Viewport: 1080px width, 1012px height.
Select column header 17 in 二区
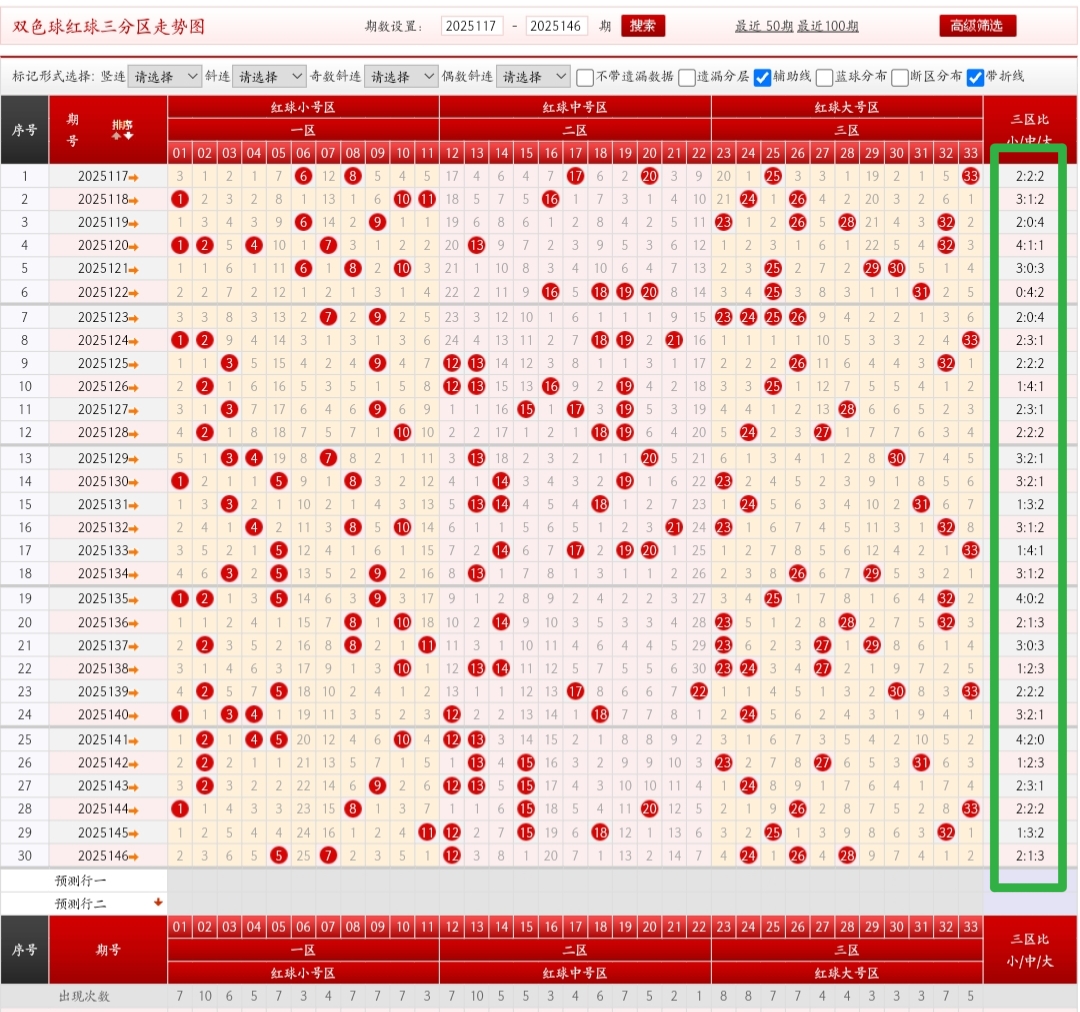coord(575,153)
